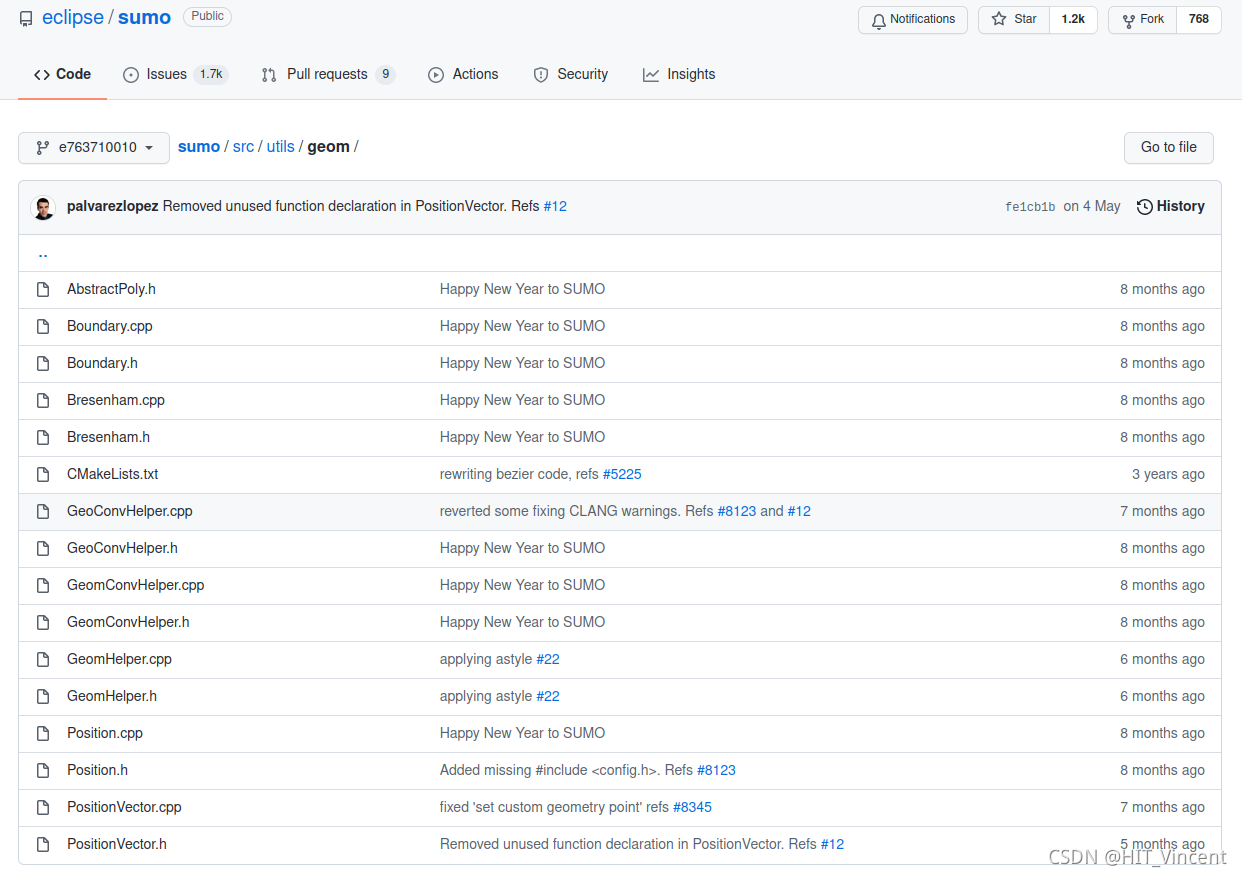Switch to the Security tab
The width and height of the screenshot is (1242, 877).
coord(570,74)
